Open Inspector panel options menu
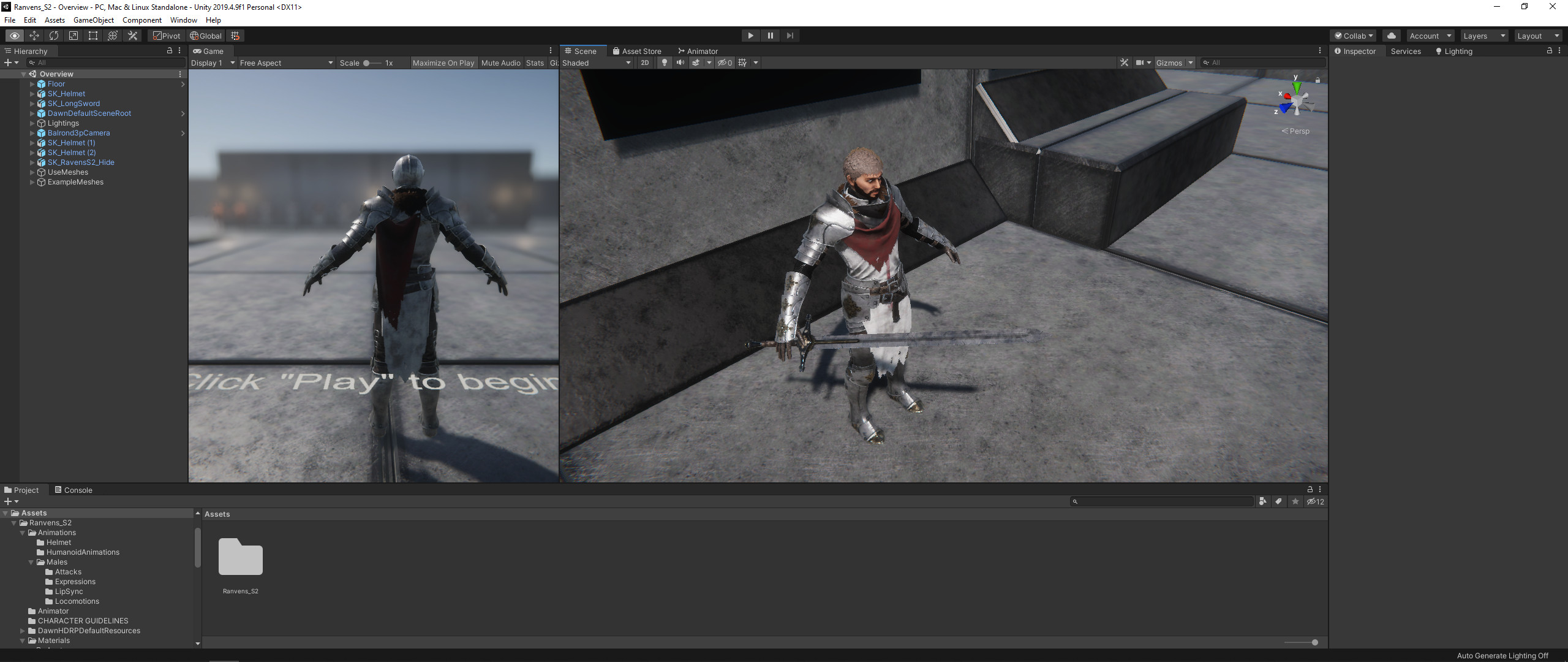Viewport: 1568px width, 662px height. point(1559,51)
